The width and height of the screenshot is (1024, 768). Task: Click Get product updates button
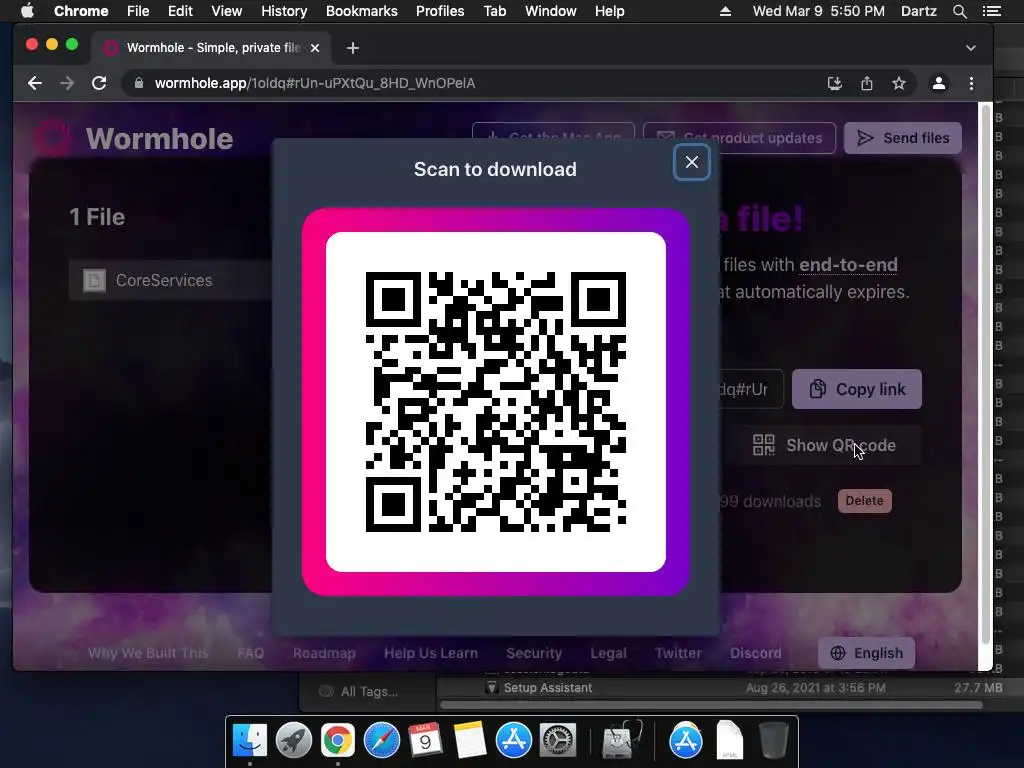pos(739,138)
